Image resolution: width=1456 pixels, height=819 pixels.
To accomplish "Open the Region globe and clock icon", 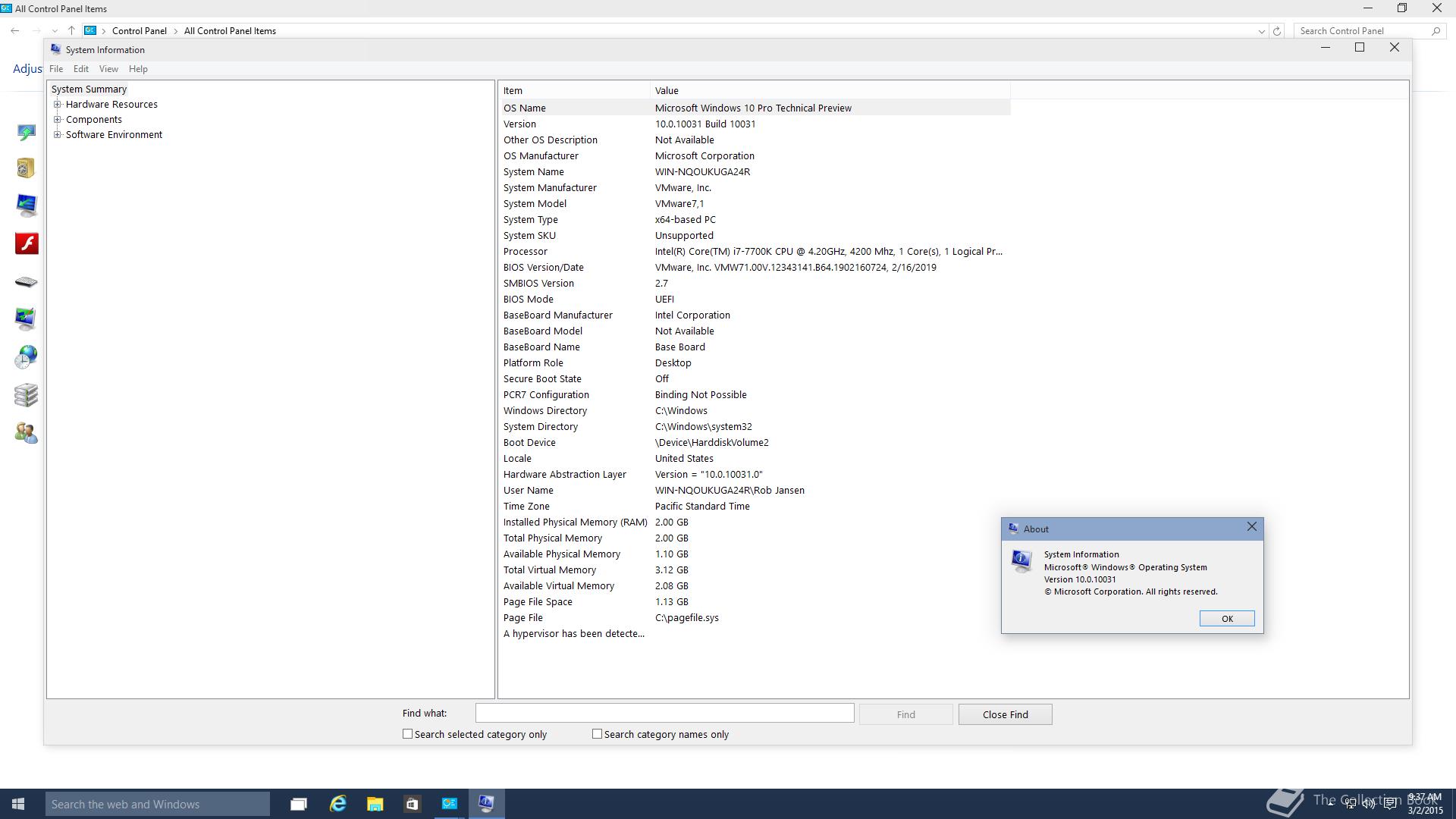I will tap(26, 356).
